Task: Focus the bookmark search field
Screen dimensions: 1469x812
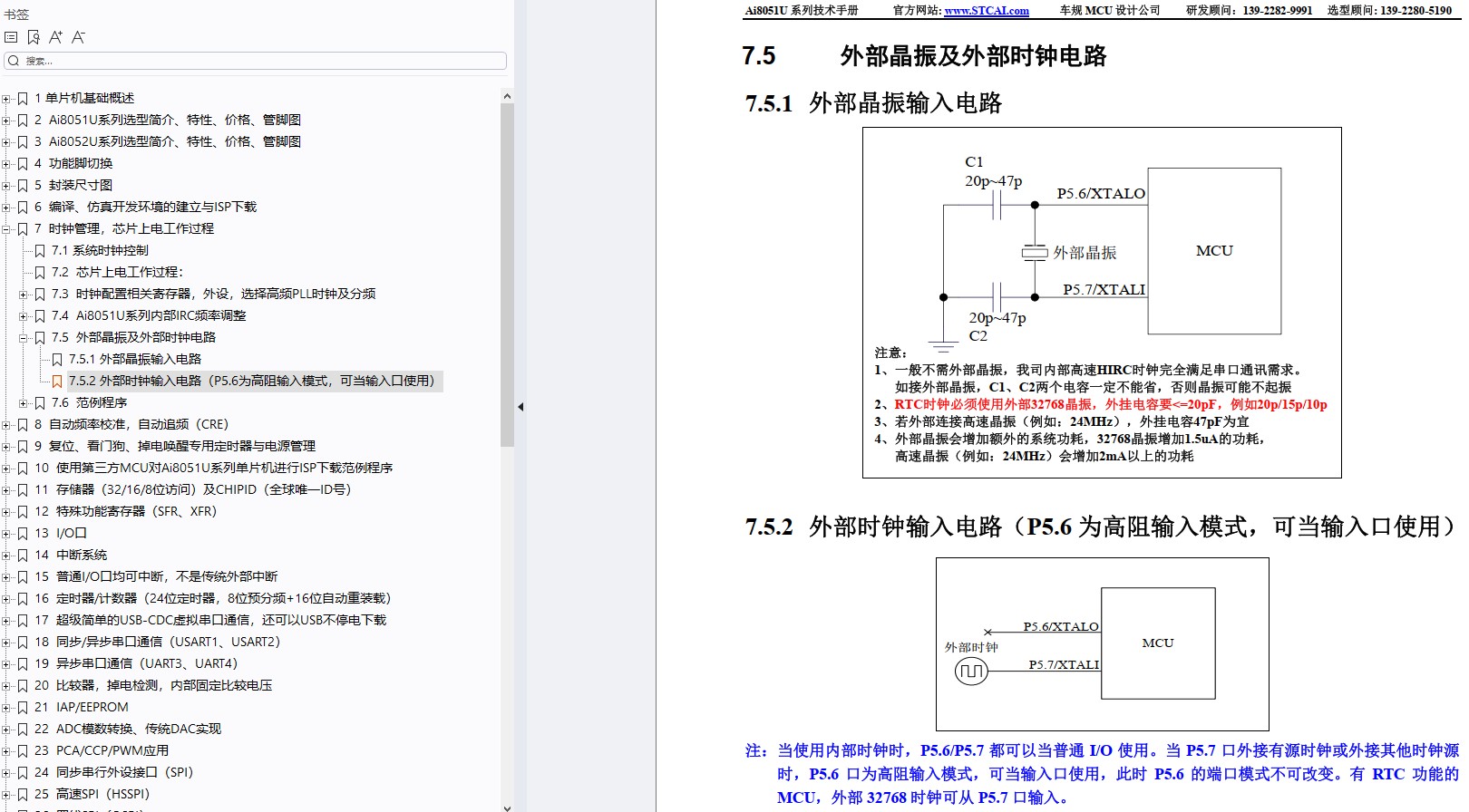Action: (255, 61)
